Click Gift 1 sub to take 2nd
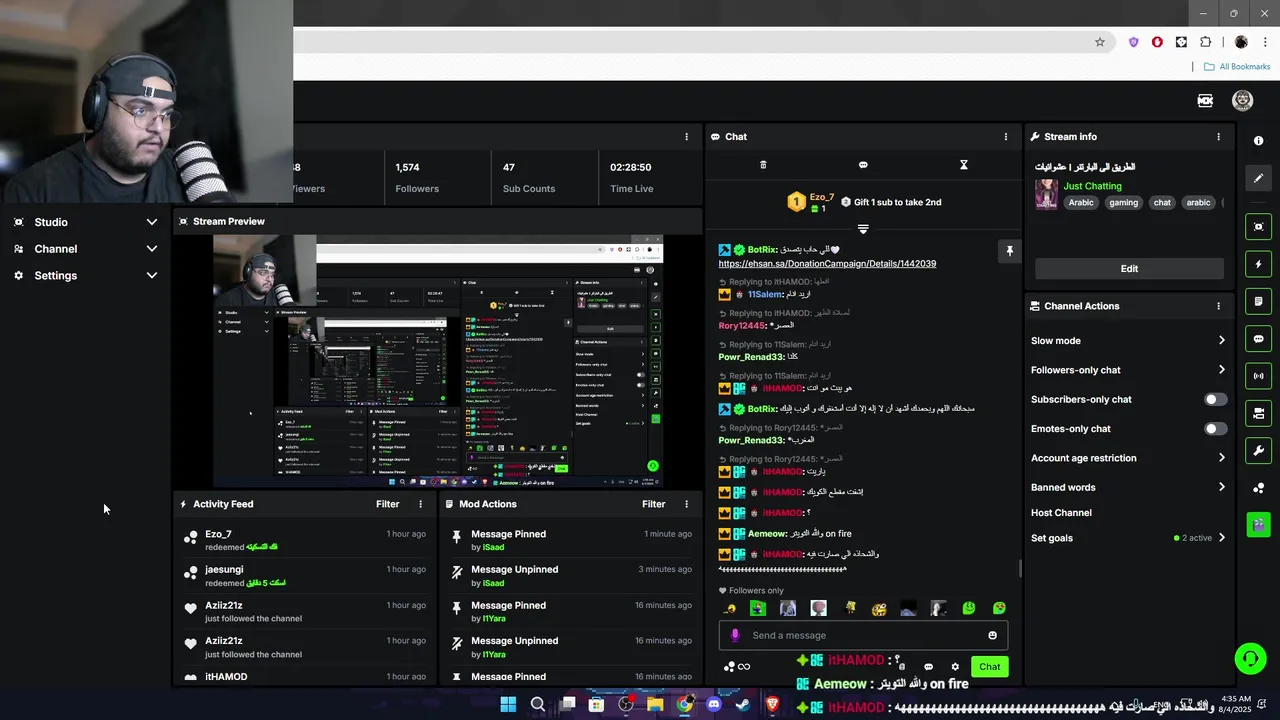 point(890,202)
